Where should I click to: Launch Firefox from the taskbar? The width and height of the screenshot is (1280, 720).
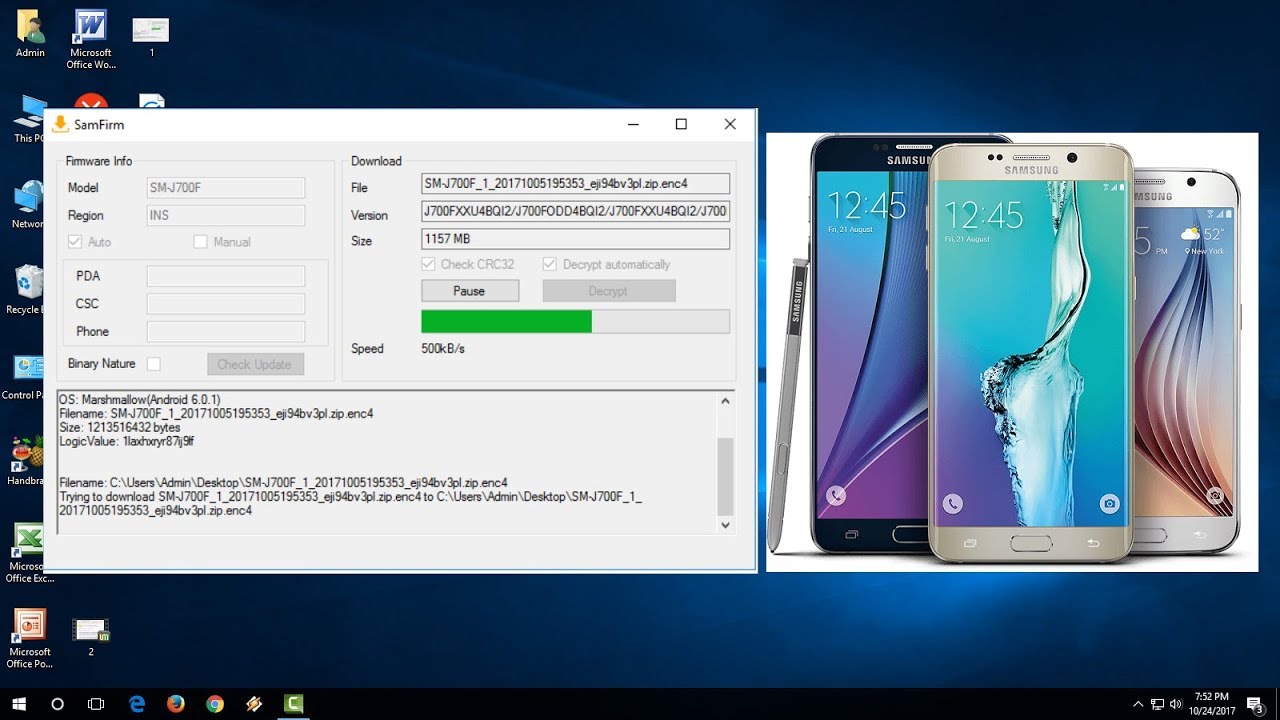[x=176, y=704]
